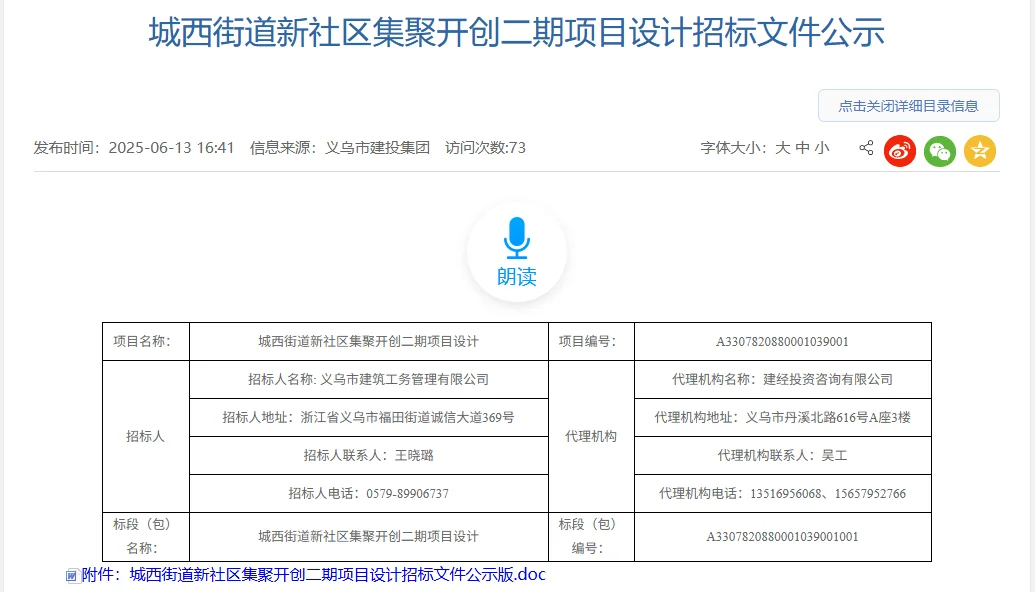
Task: Click 代理机构电话 13516956068 cell
Action: (783, 494)
